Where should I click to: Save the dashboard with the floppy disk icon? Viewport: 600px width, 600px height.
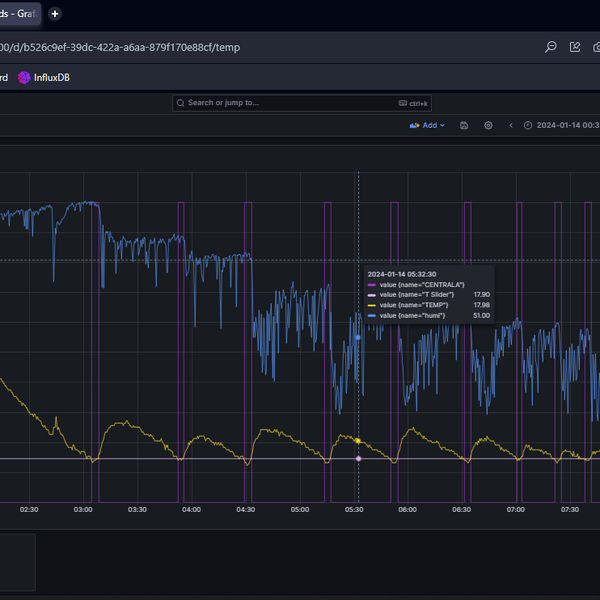465,126
